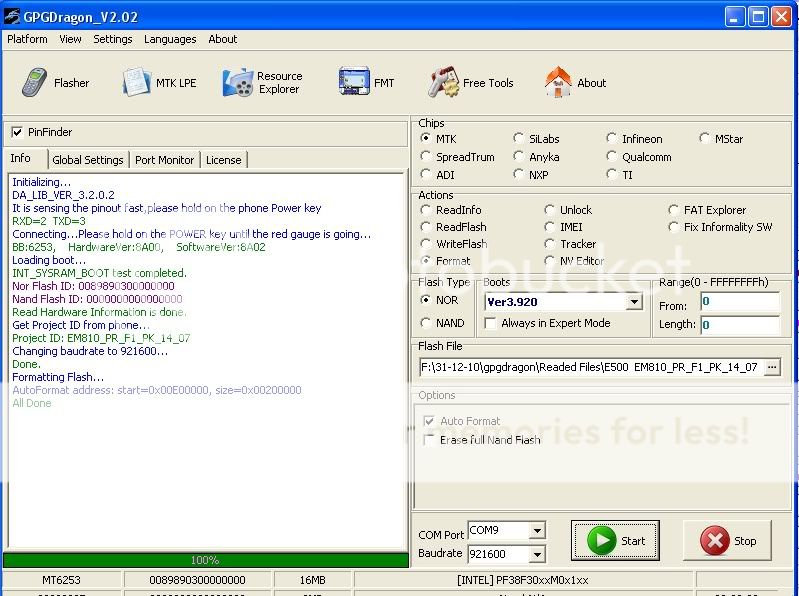799x596 pixels.
Task: Choose SiLabs chip type
Action: [x=518, y=138]
